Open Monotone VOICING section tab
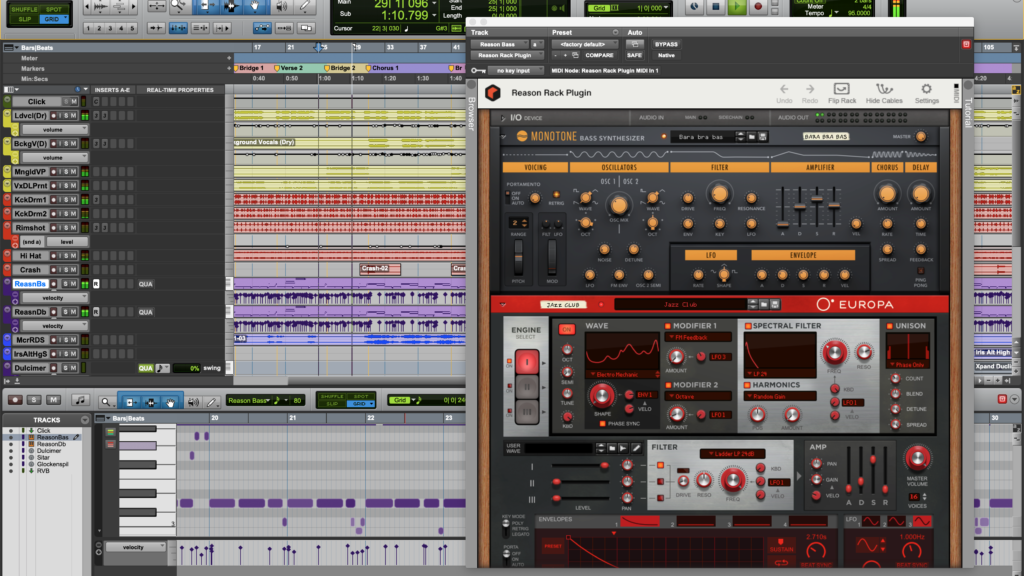The height and width of the screenshot is (576, 1024). [535, 168]
